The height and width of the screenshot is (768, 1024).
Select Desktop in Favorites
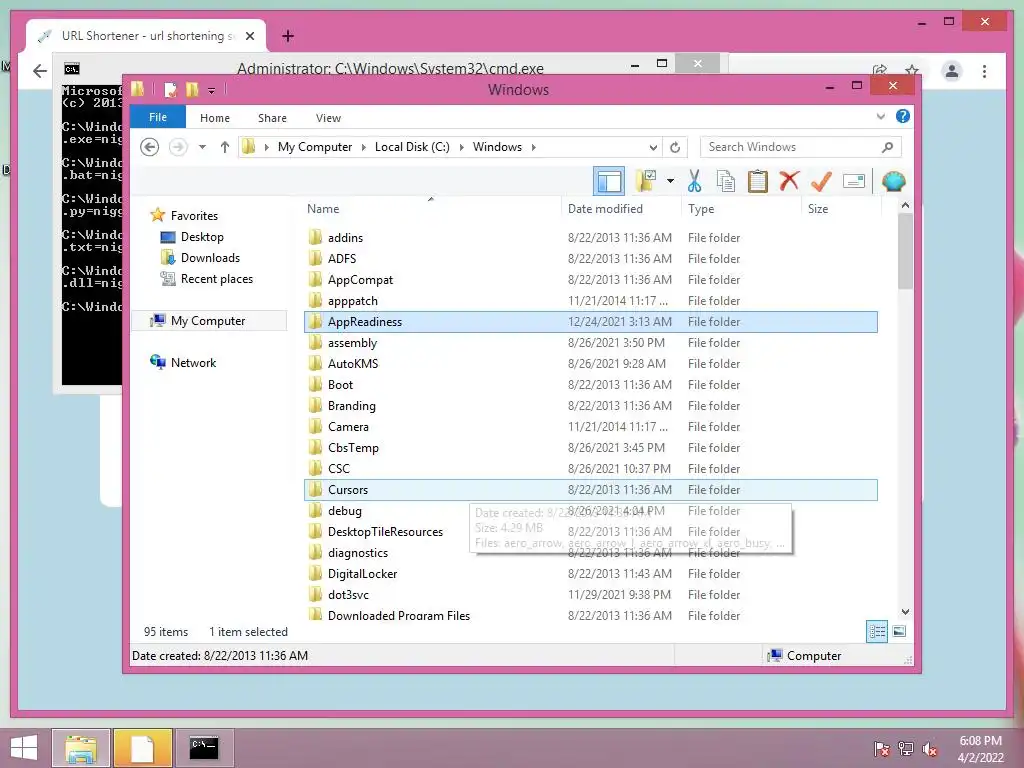tap(202, 236)
